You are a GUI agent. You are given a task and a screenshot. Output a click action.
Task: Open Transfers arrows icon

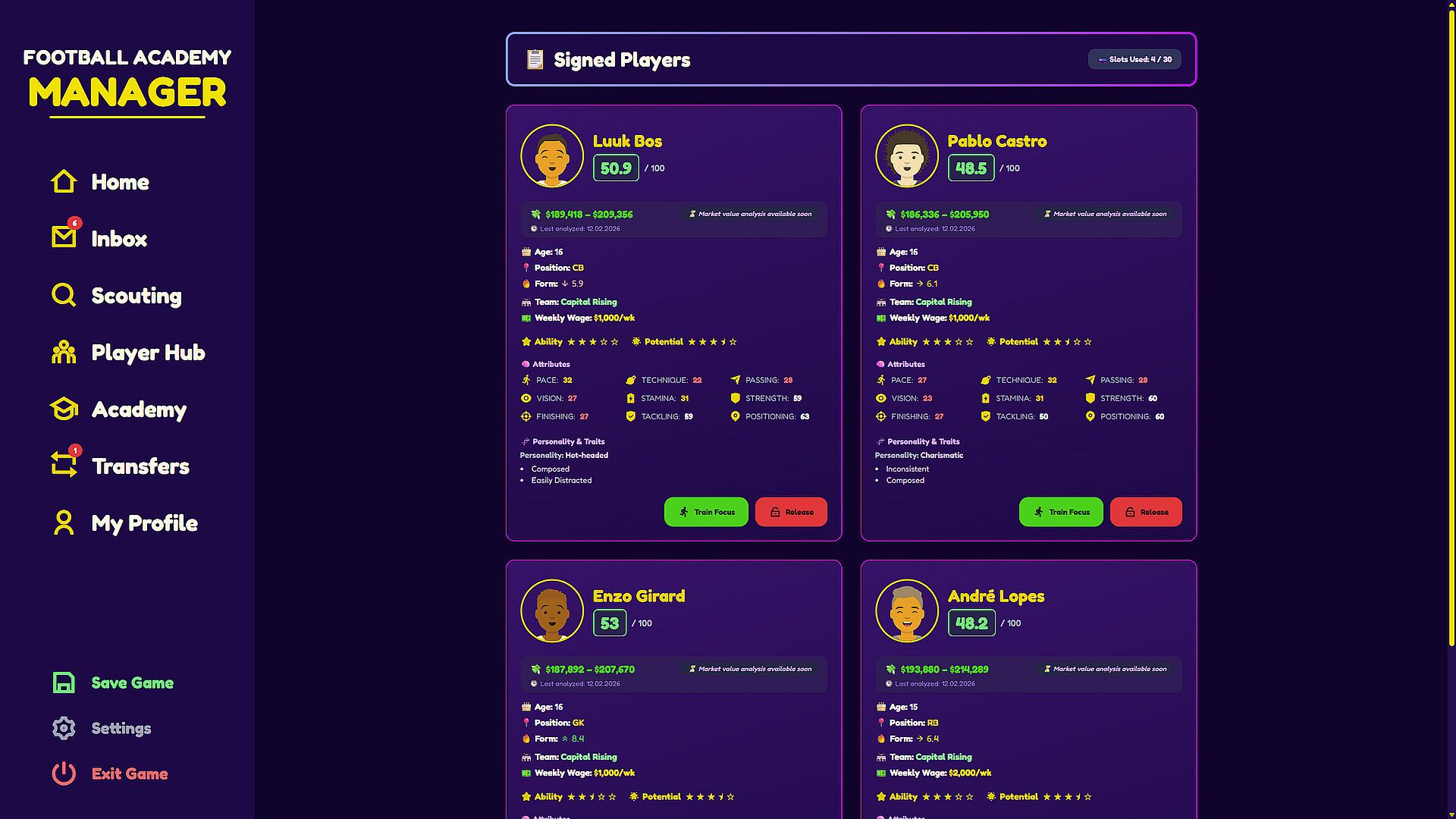[64, 464]
